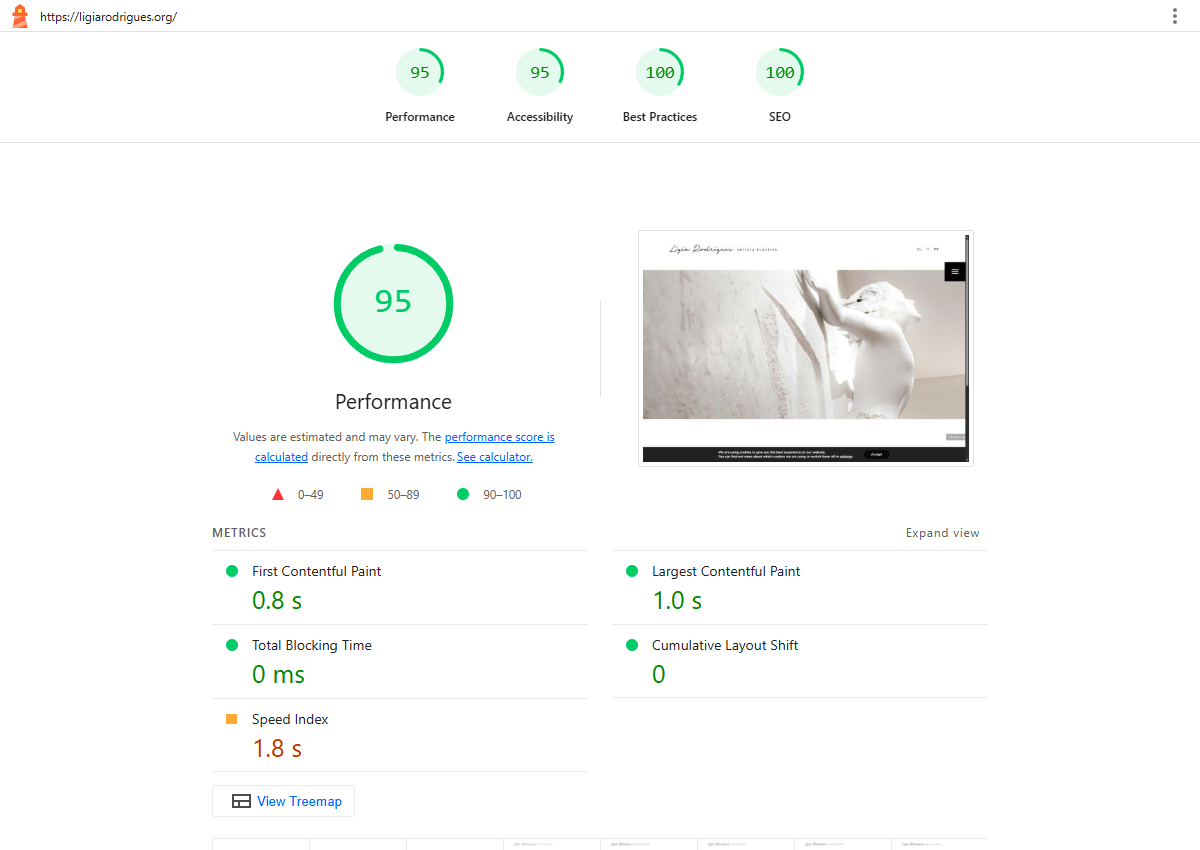The width and height of the screenshot is (1200, 850).
Task: Click the green circle beside First Contentful Paint
Action: tap(232, 571)
